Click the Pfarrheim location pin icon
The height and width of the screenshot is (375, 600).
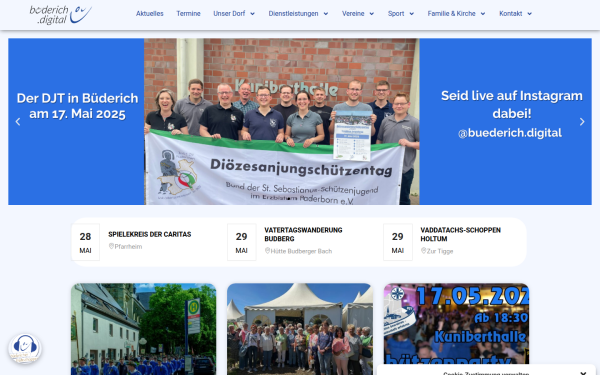point(111,246)
